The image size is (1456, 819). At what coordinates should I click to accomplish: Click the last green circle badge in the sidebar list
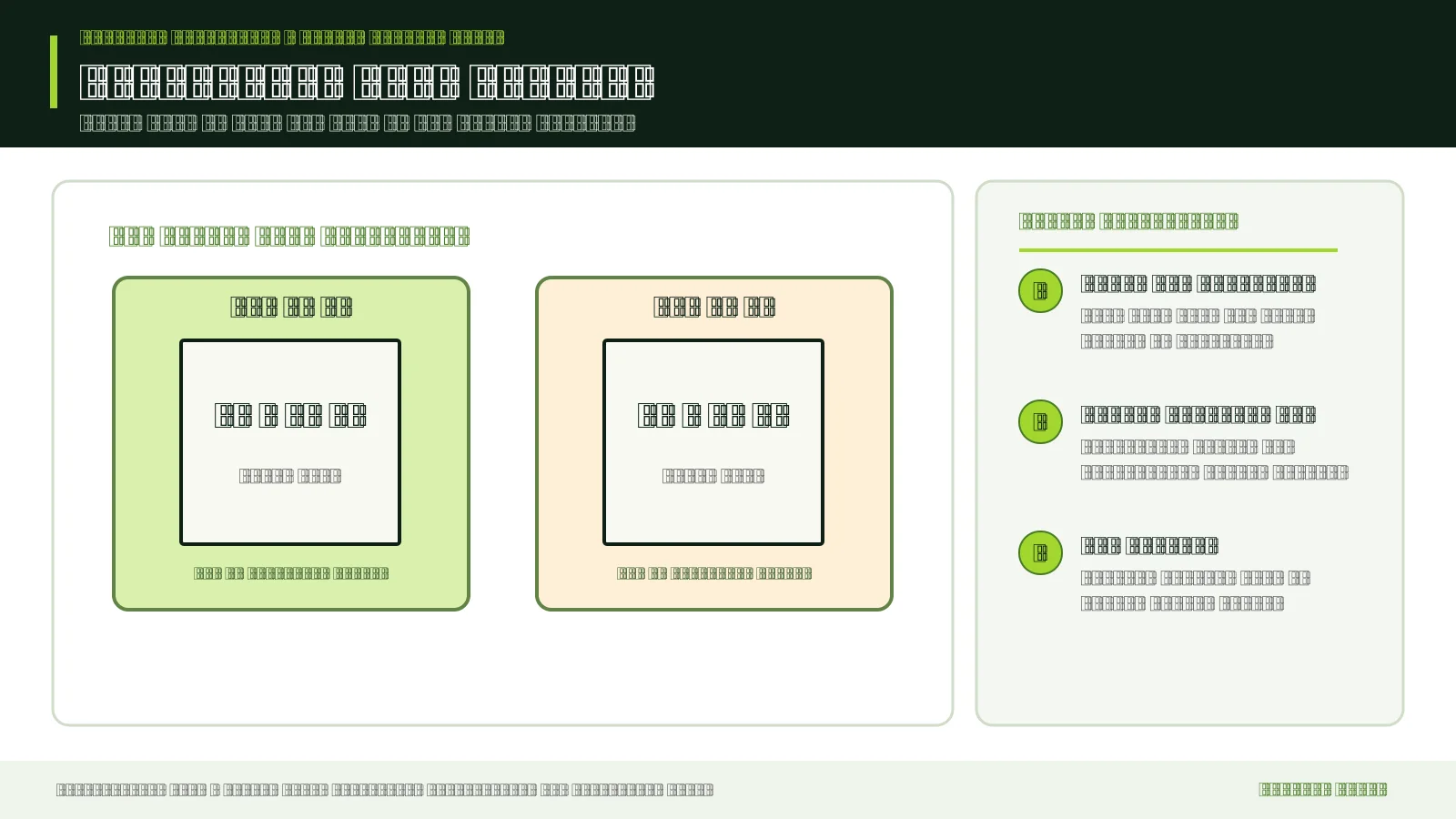pyautogui.click(x=1040, y=553)
